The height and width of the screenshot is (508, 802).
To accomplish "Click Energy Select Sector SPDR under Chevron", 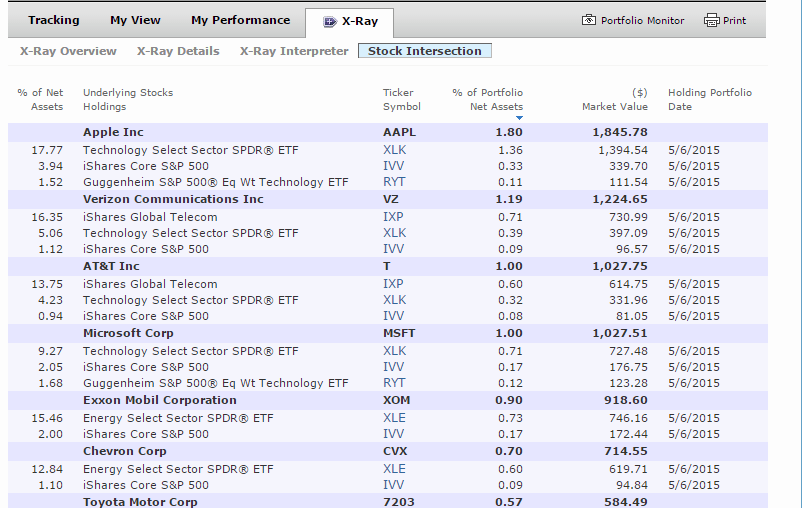I will click(x=178, y=469).
